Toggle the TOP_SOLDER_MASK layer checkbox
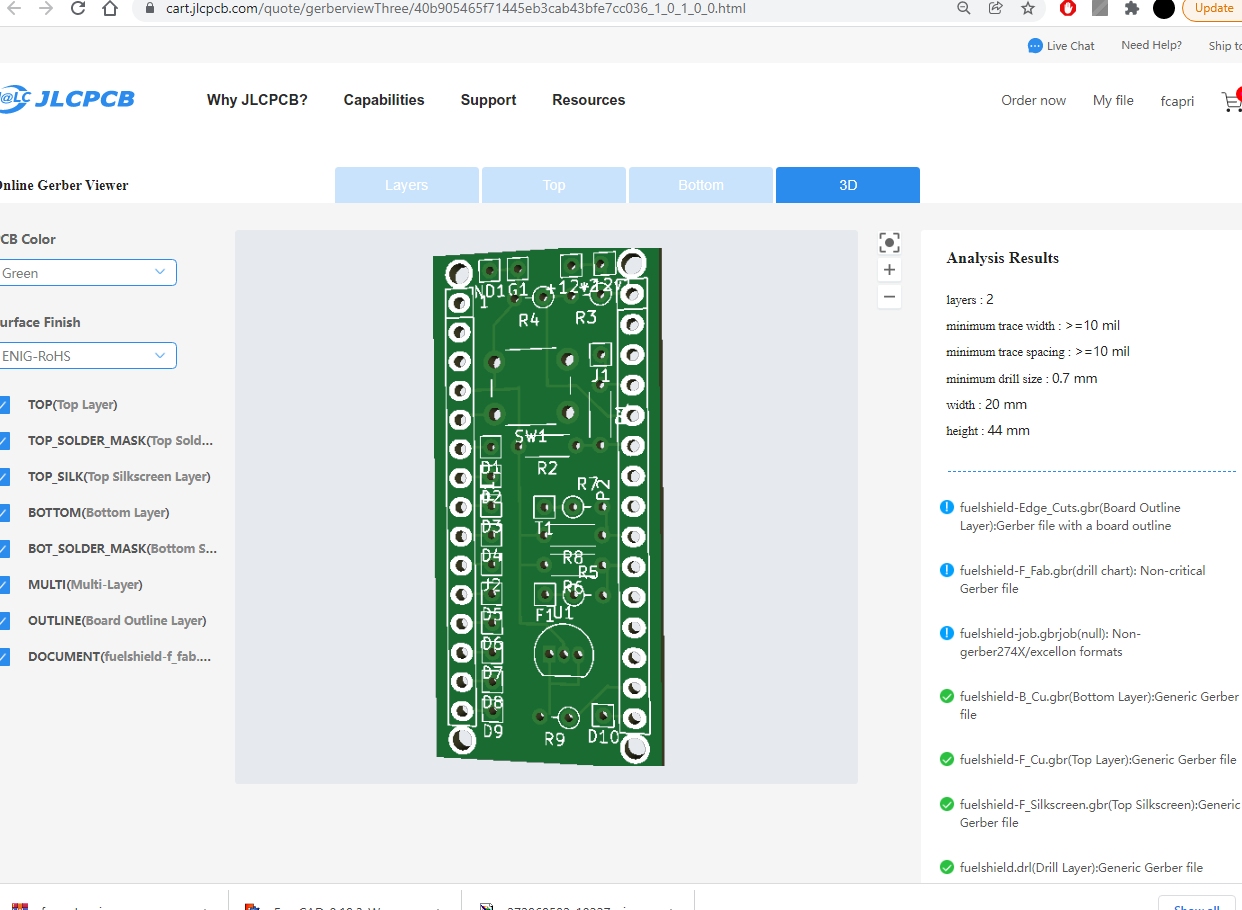Viewport: 1242px width, 910px height. [3, 441]
